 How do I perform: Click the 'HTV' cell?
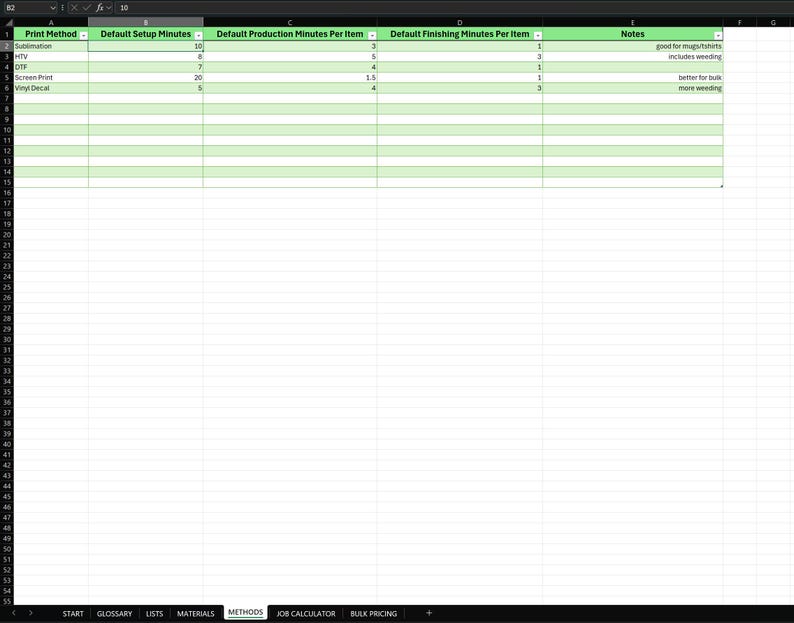[51, 57]
